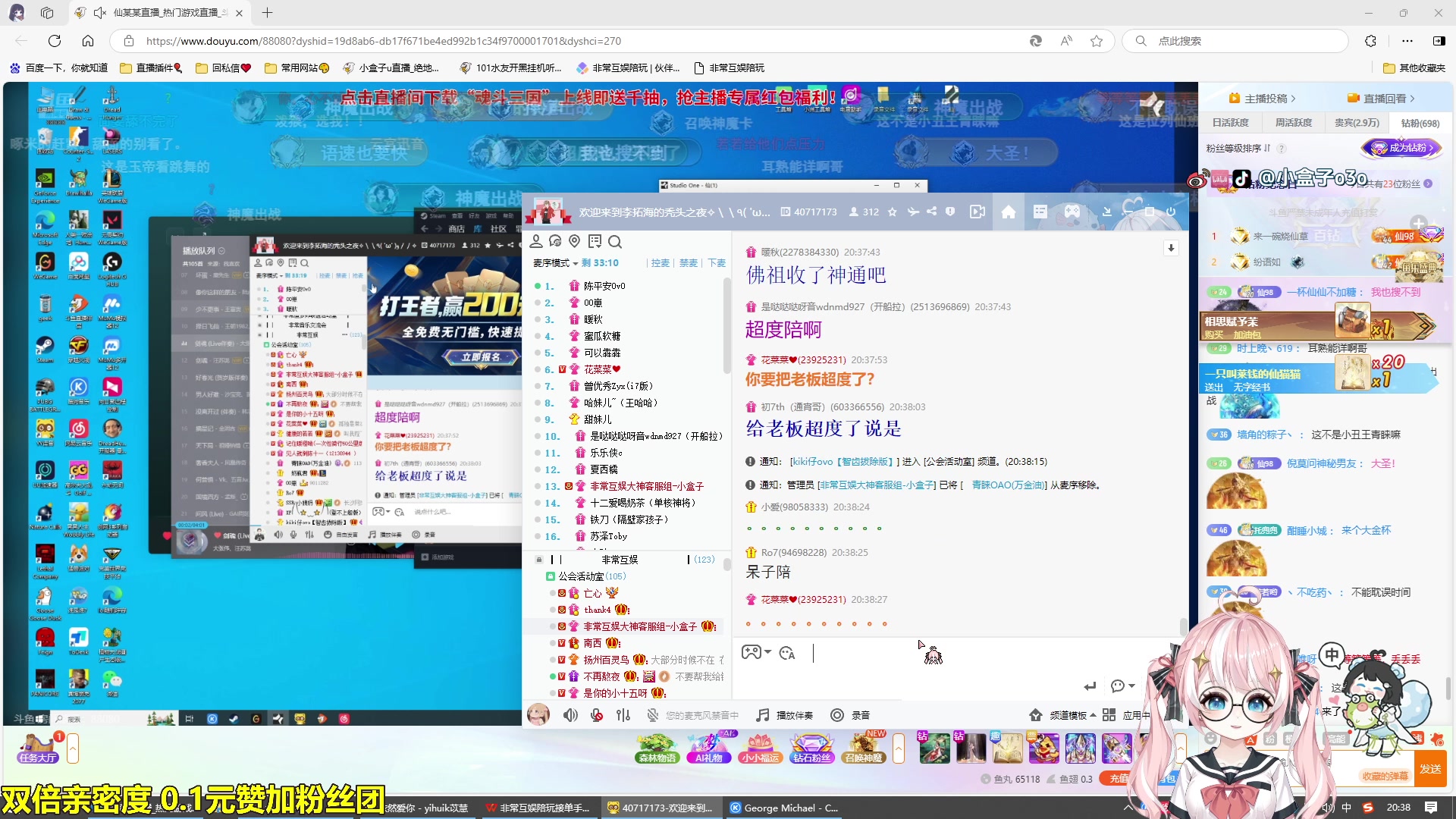1456x819 pixels.
Task: Click the 控麦 link
Action: (x=660, y=263)
